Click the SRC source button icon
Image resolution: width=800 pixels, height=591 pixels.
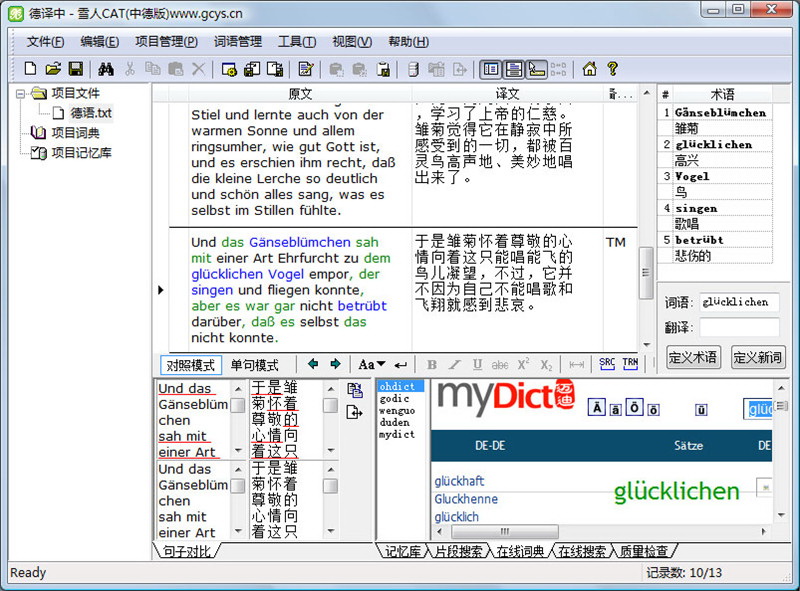coord(607,365)
